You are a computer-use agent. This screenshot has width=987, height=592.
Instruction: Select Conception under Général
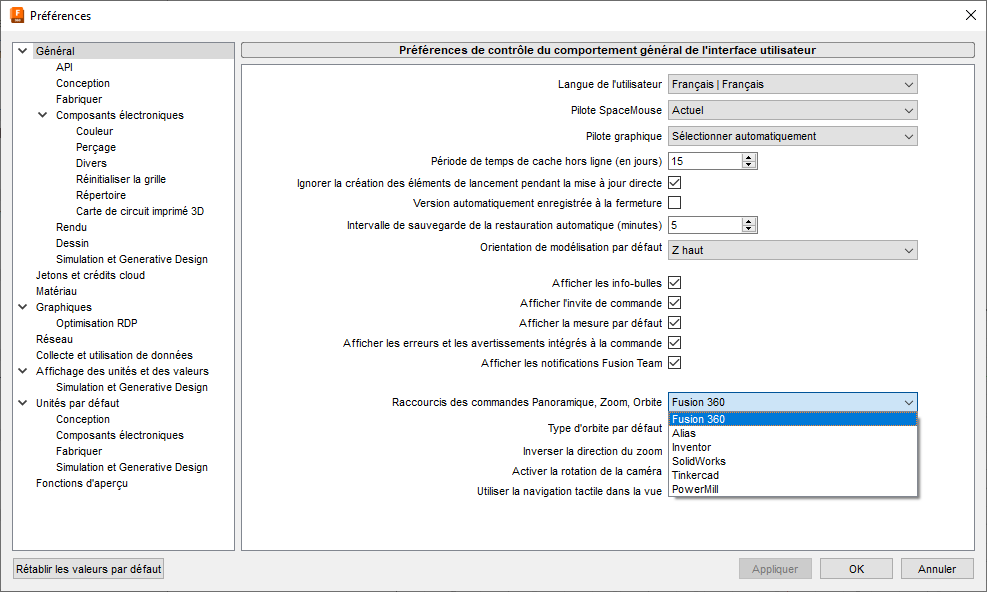[x=82, y=83]
